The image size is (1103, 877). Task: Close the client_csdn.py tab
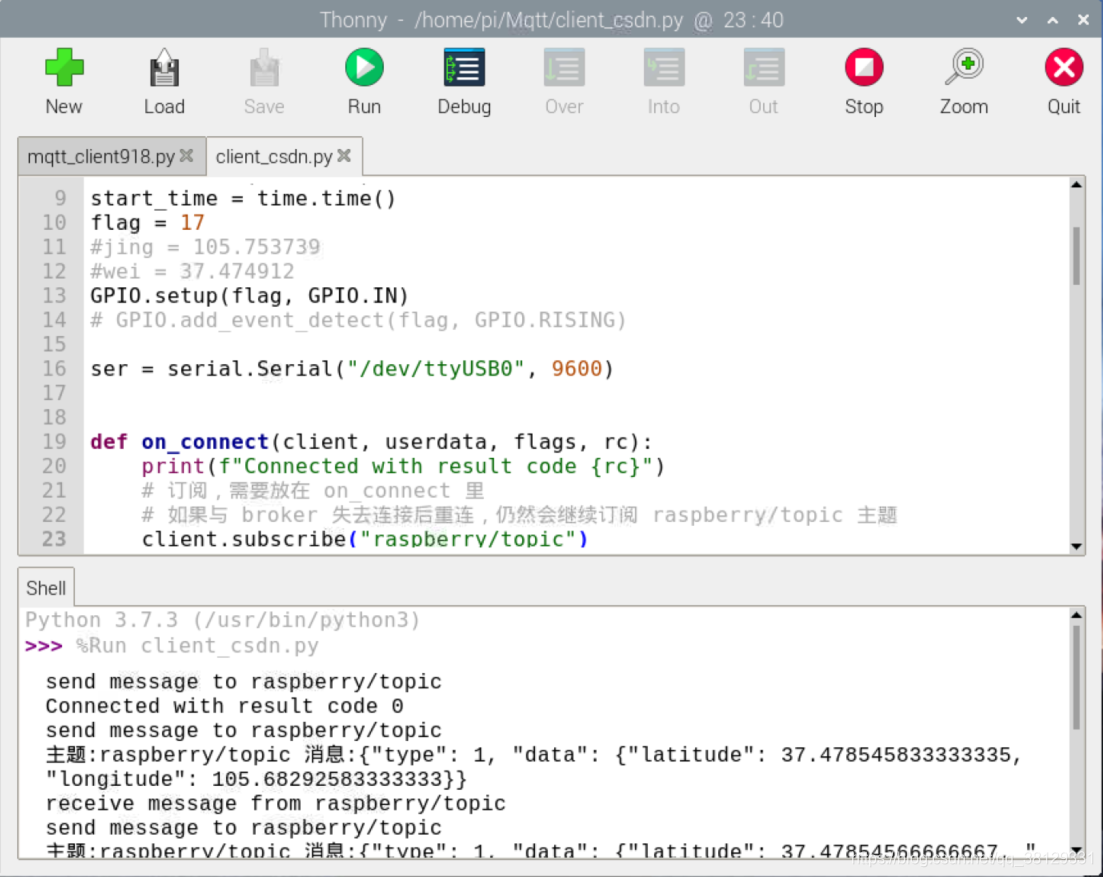(344, 155)
